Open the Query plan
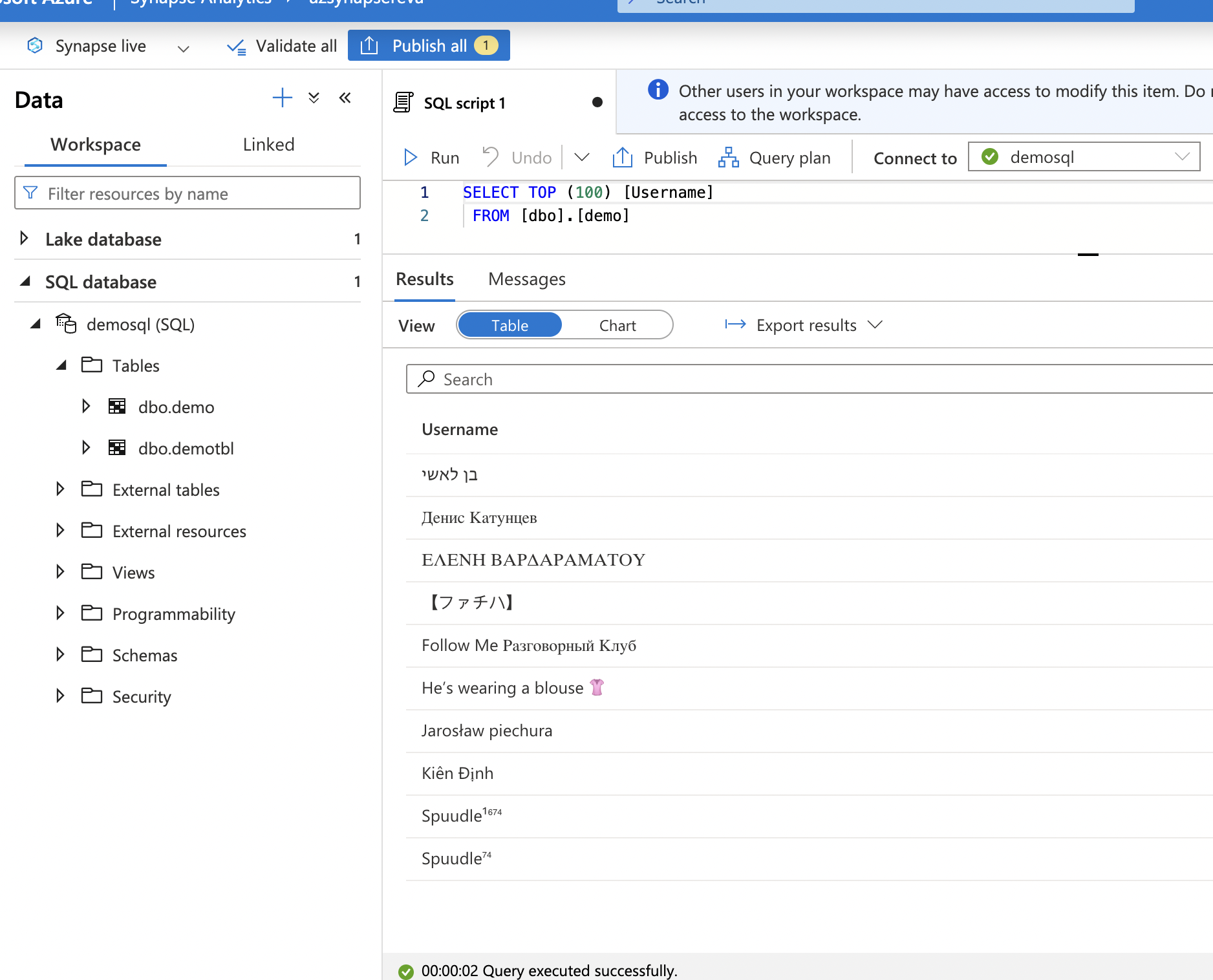The image size is (1213, 980). (x=774, y=158)
